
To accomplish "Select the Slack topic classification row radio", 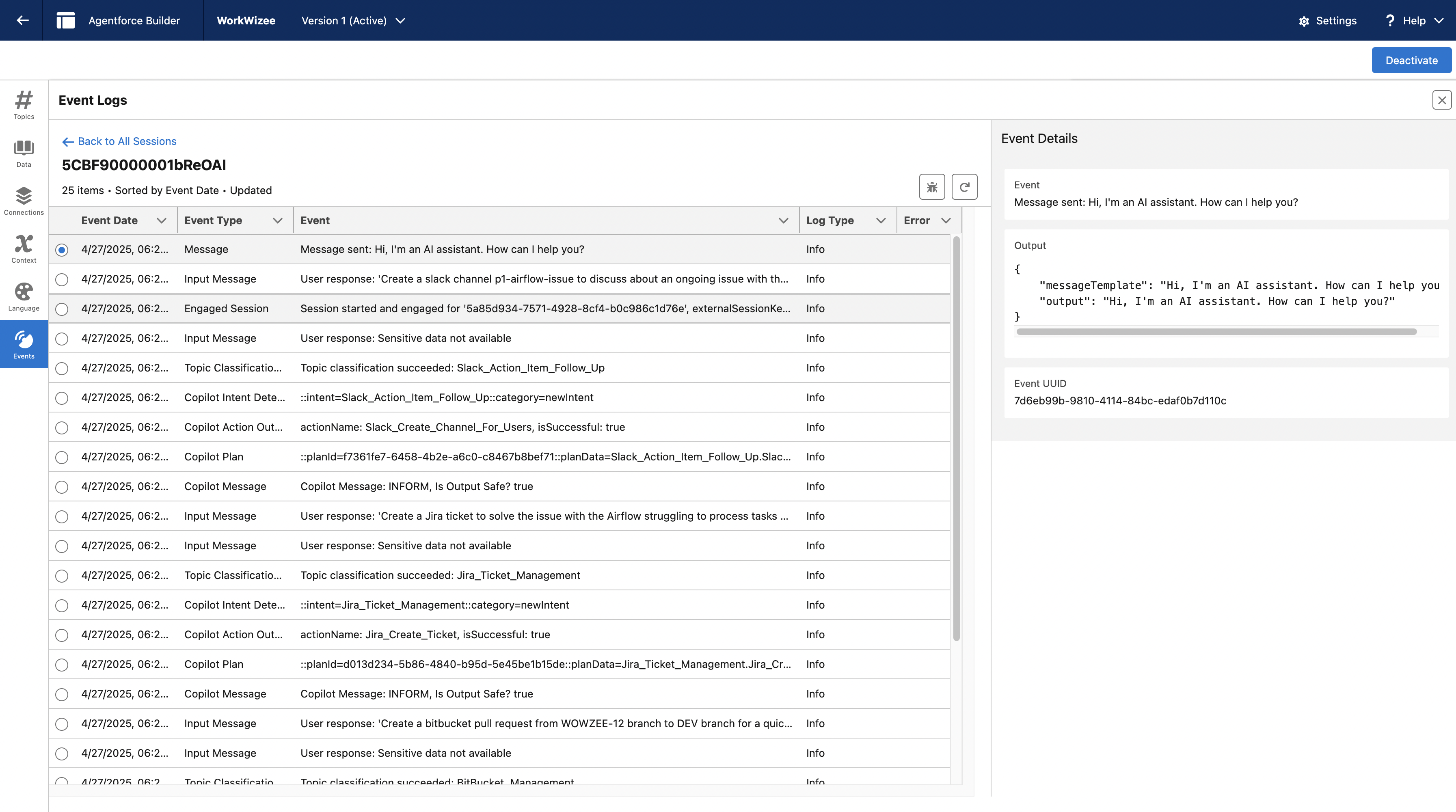I will [x=62, y=368].
